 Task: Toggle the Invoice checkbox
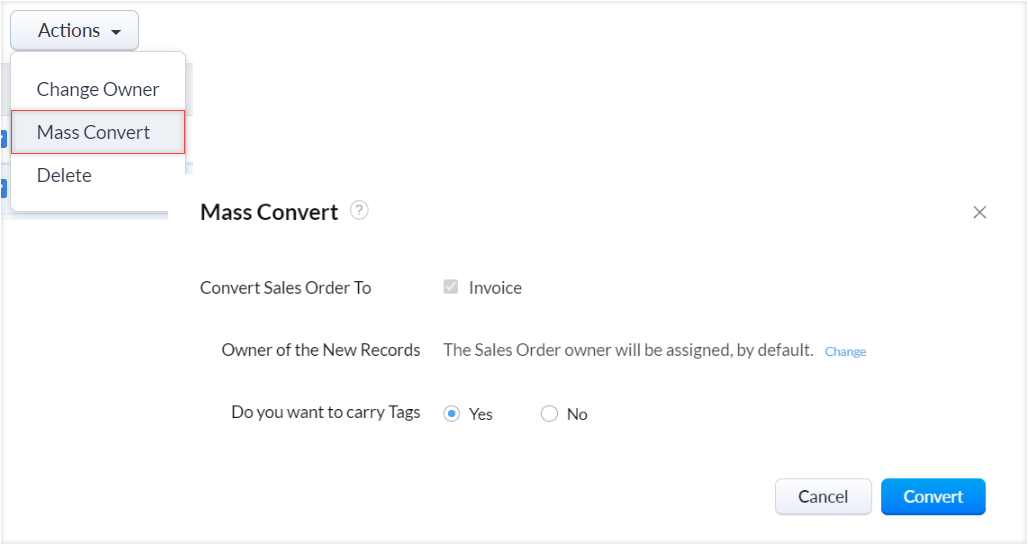pyautogui.click(x=451, y=287)
